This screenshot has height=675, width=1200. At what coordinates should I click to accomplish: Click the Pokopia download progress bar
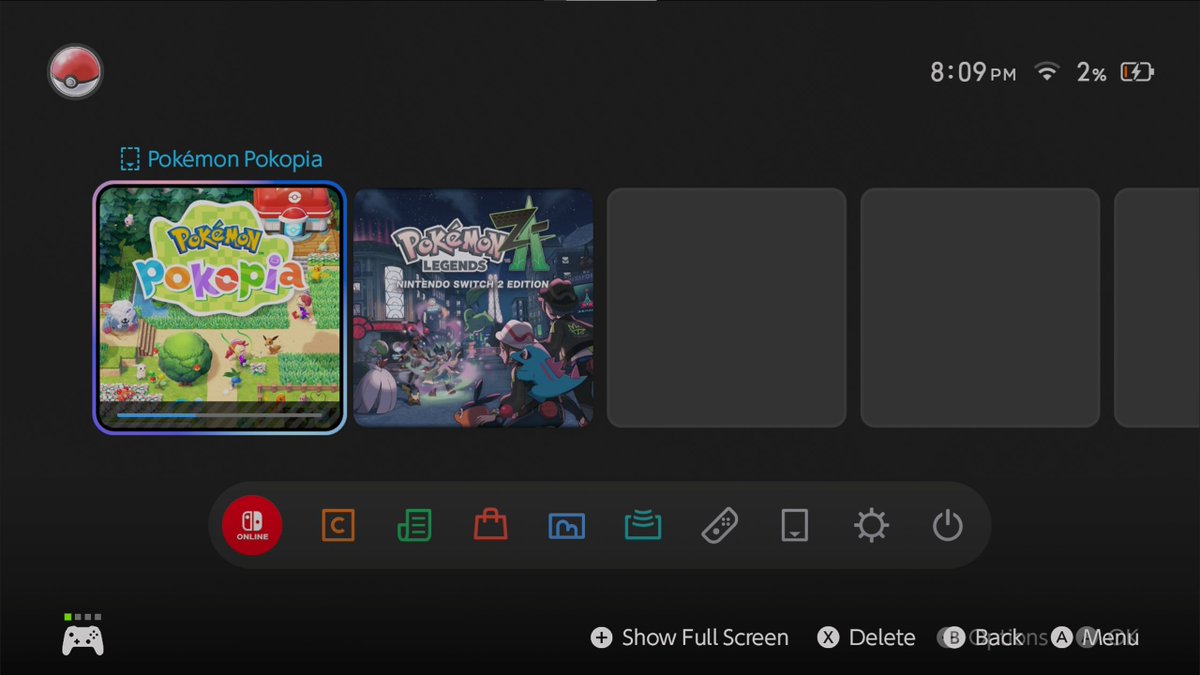tap(220, 414)
